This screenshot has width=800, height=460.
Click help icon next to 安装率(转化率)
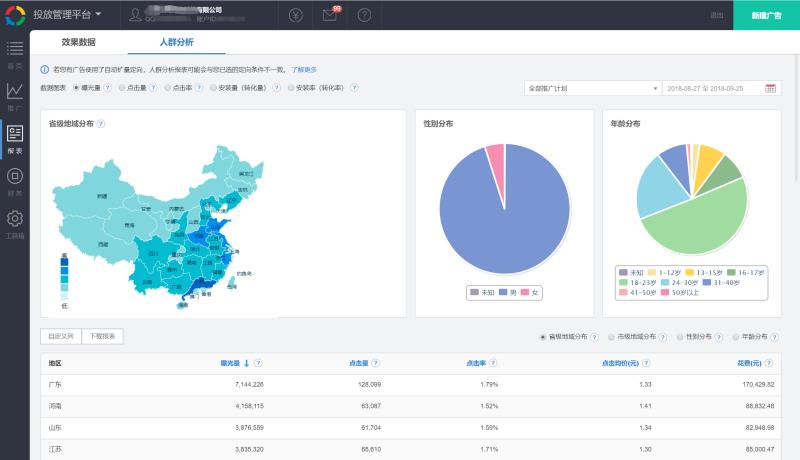pyautogui.click(x=354, y=88)
